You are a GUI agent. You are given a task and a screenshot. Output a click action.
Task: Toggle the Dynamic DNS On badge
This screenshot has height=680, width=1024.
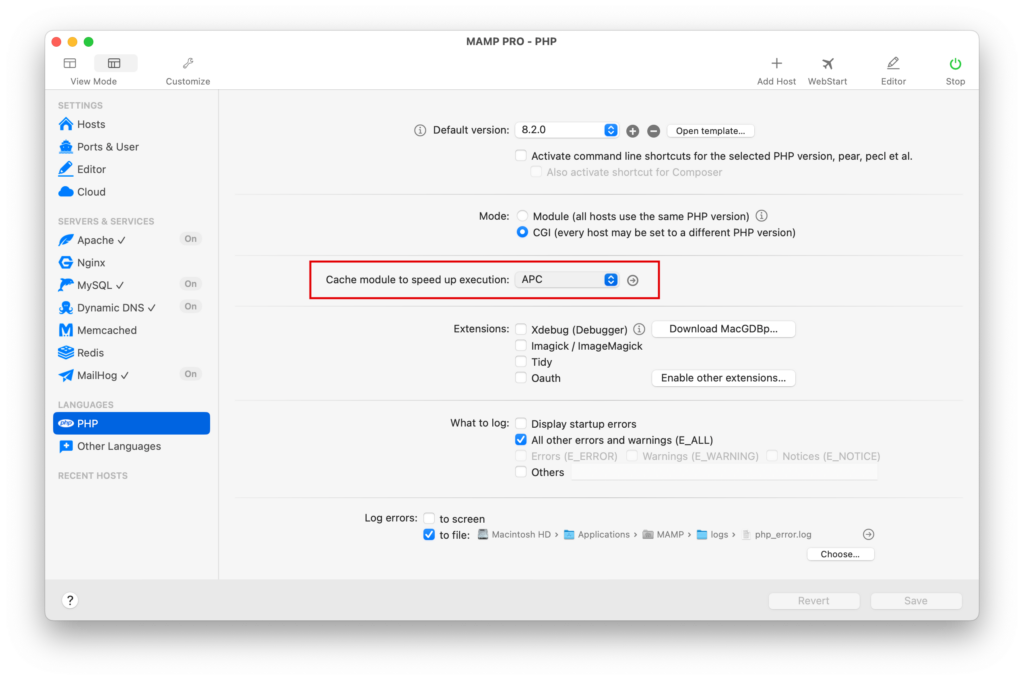click(x=190, y=306)
